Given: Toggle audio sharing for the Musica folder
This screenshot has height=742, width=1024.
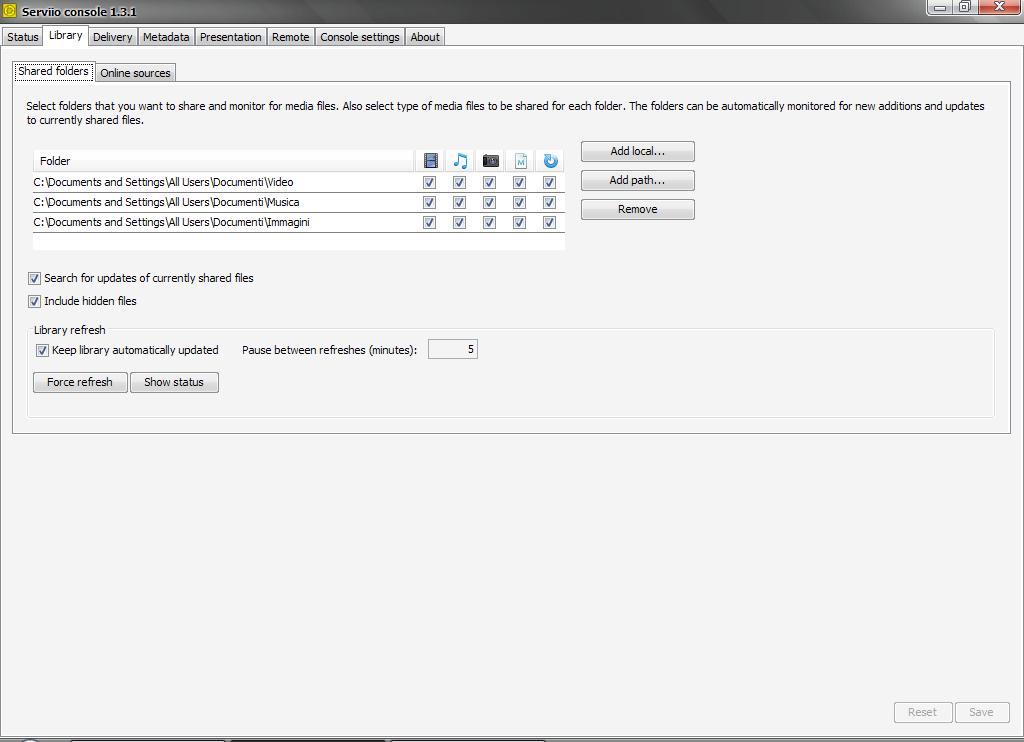Looking at the screenshot, I should pos(460,203).
